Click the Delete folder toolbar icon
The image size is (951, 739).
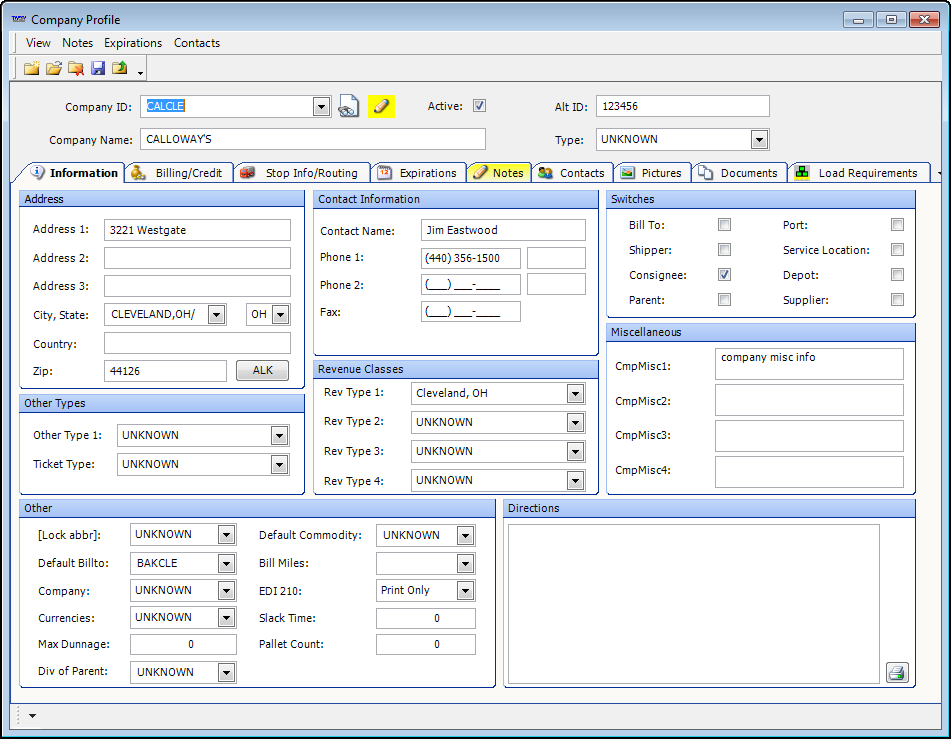[76, 68]
